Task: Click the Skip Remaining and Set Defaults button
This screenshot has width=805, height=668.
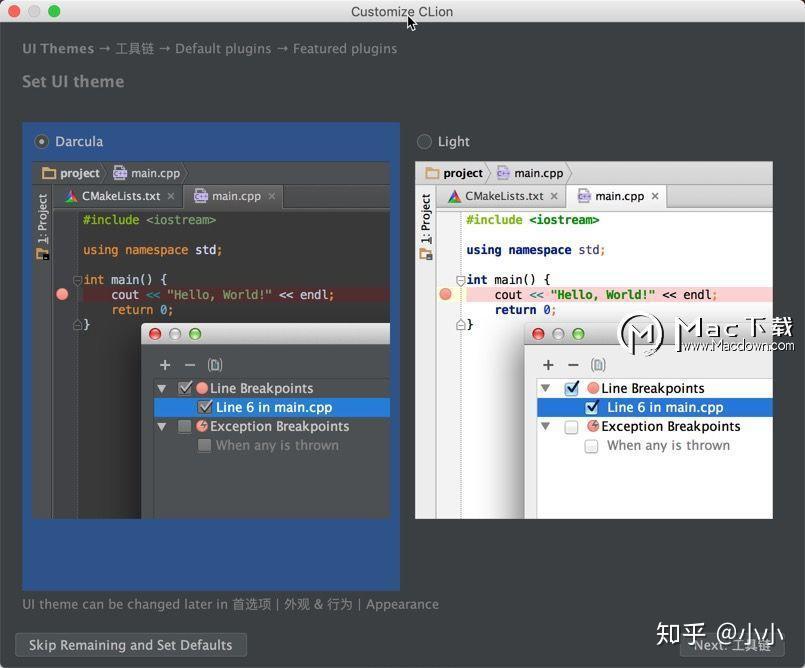Action: pyautogui.click(x=130, y=645)
